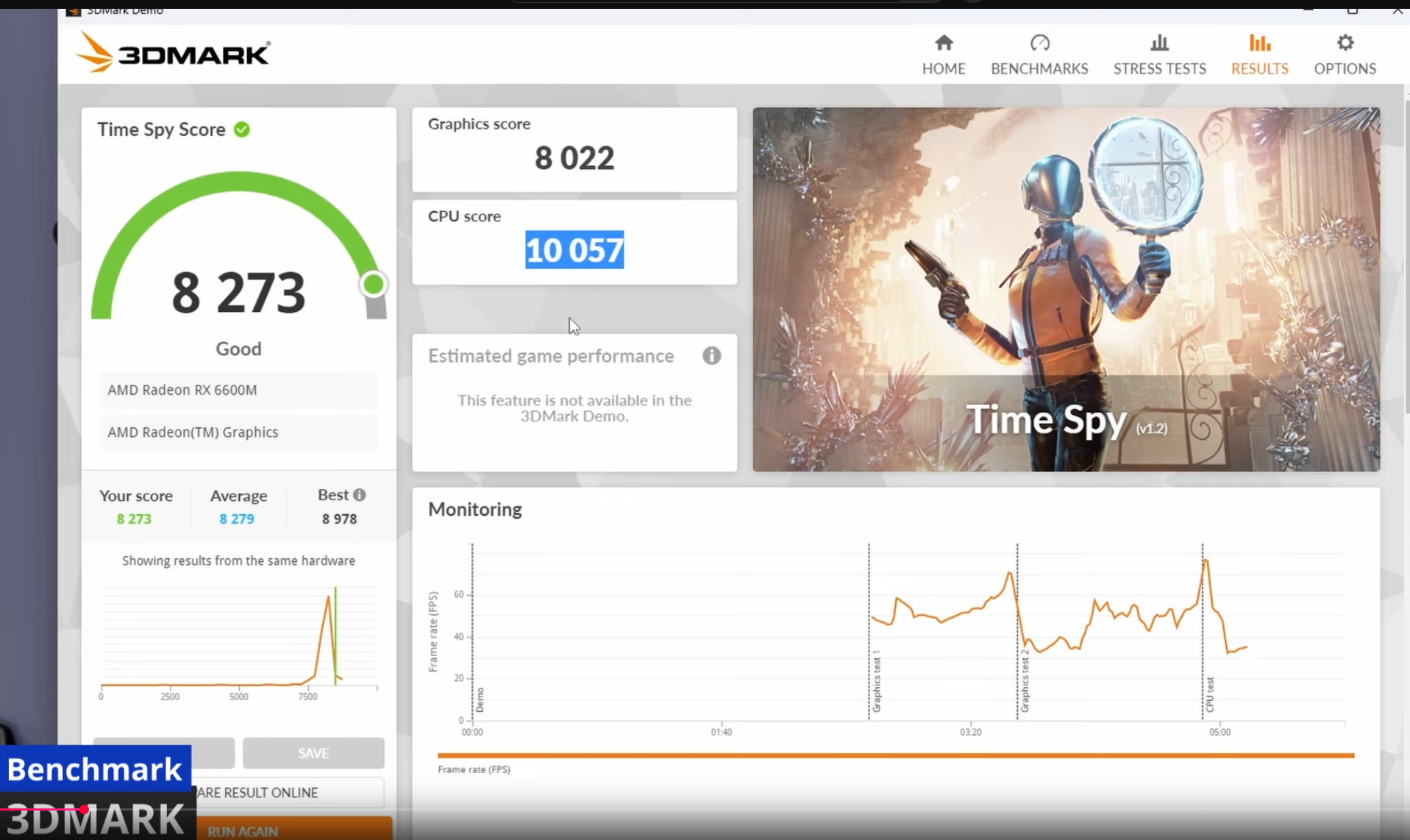
Task: Click the Time Spy artwork thumbnail
Action: click(x=1066, y=290)
